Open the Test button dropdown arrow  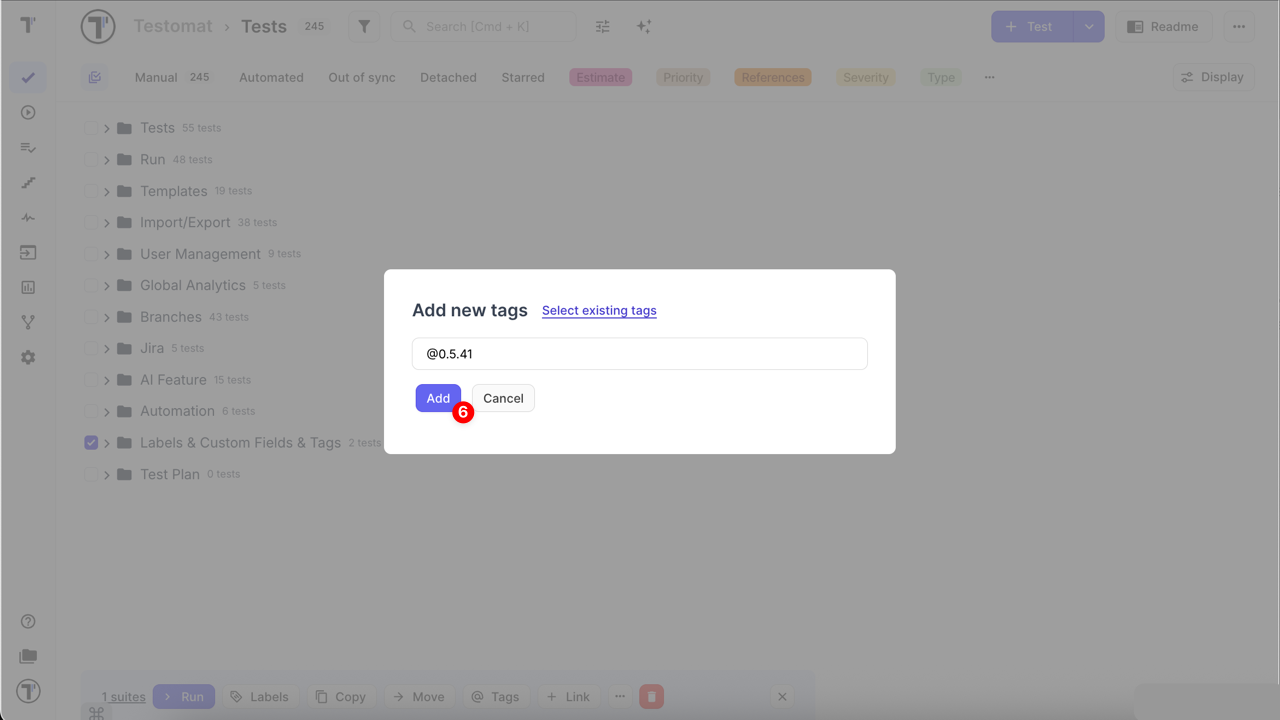[1089, 26]
